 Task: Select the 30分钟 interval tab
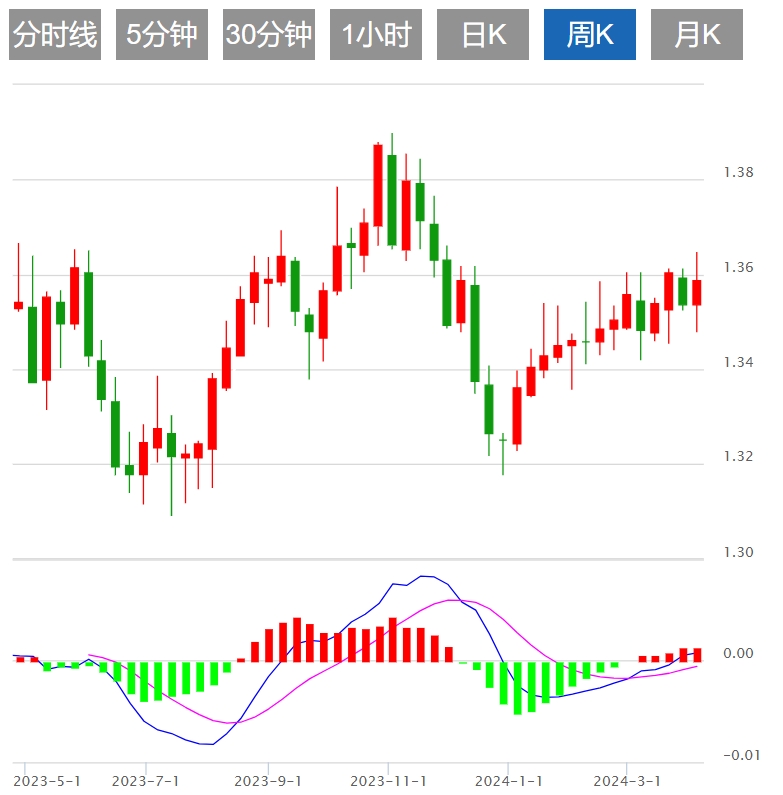click(x=269, y=34)
